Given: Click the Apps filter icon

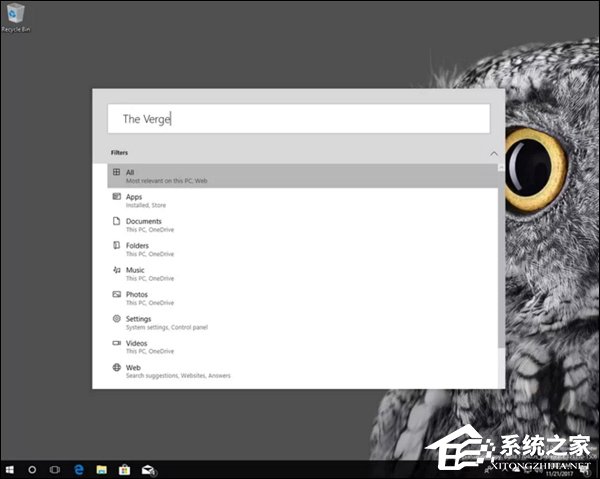Looking at the screenshot, I should [117, 196].
